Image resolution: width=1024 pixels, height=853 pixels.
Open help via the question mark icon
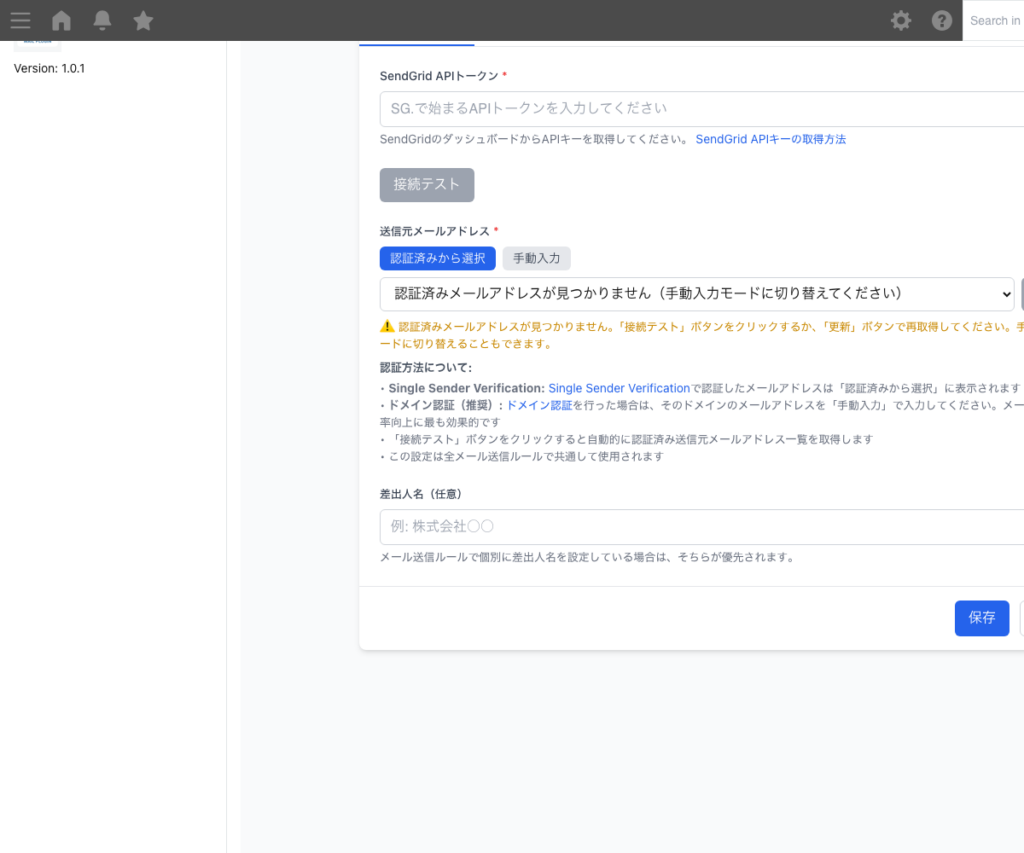point(941,20)
